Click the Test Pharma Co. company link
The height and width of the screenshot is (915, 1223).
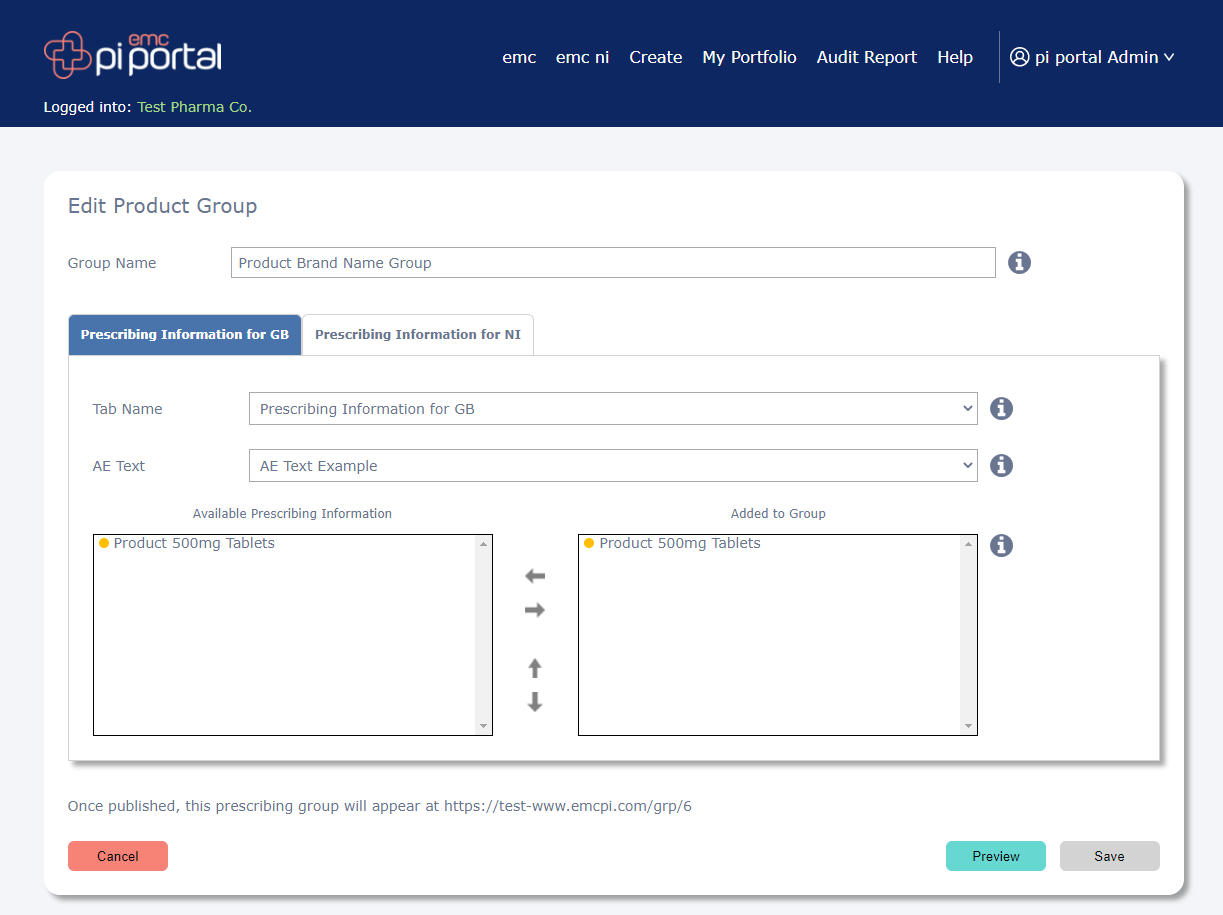click(194, 107)
